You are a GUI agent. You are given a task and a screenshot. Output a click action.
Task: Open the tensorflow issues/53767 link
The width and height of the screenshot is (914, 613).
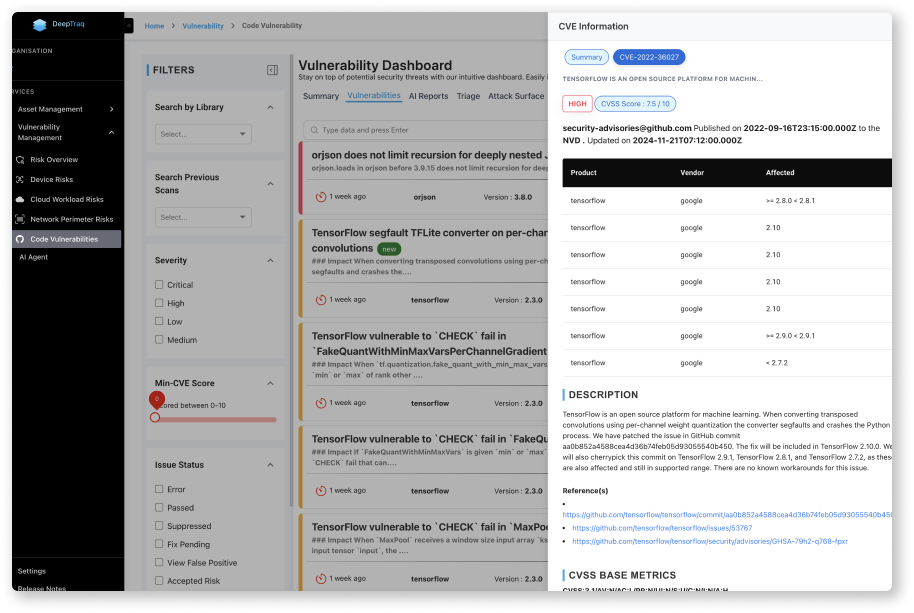pyautogui.click(x=662, y=528)
